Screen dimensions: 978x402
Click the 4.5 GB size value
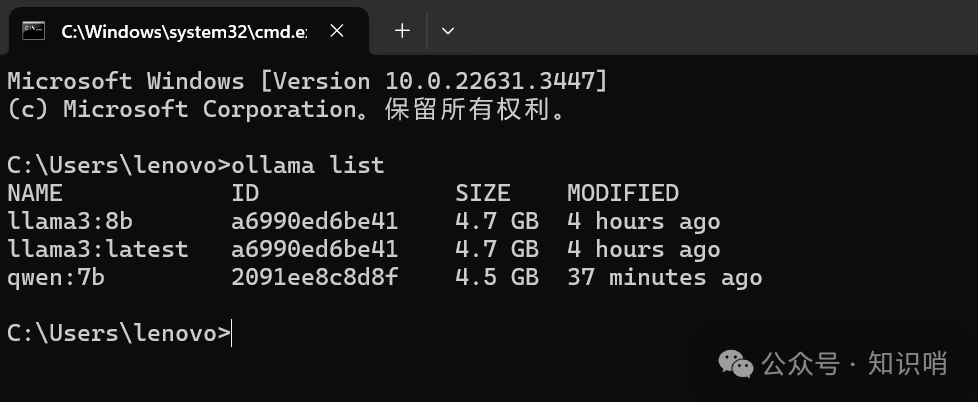(x=497, y=277)
